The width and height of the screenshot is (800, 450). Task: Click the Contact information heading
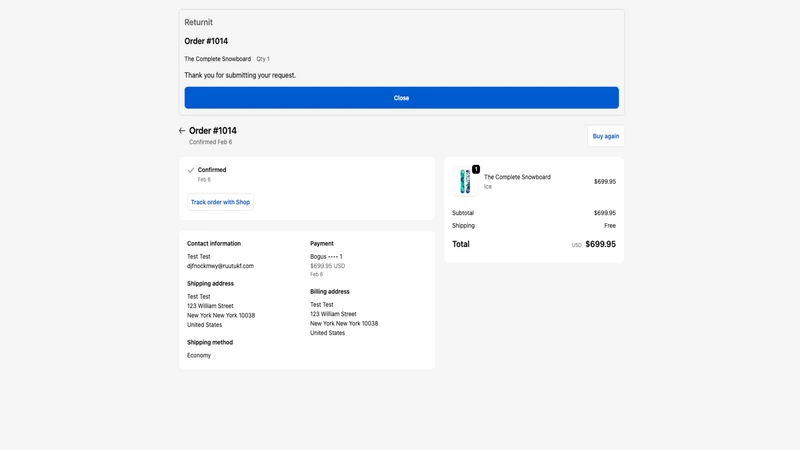click(x=214, y=244)
